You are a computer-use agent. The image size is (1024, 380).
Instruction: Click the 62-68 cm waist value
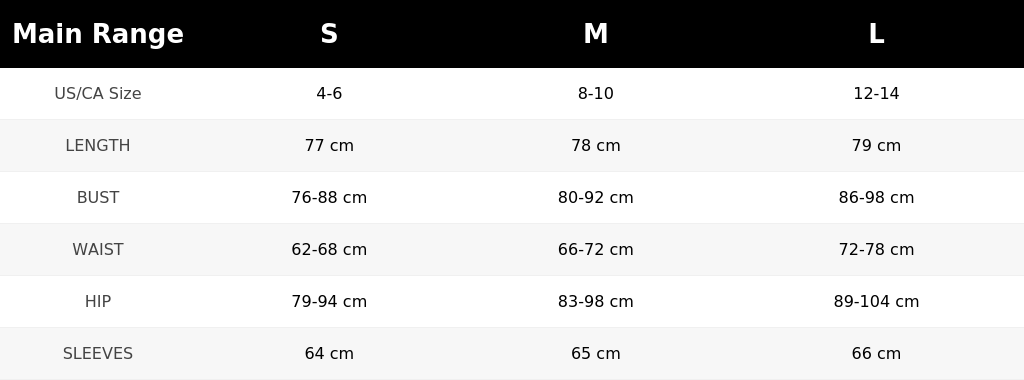click(x=329, y=249)
